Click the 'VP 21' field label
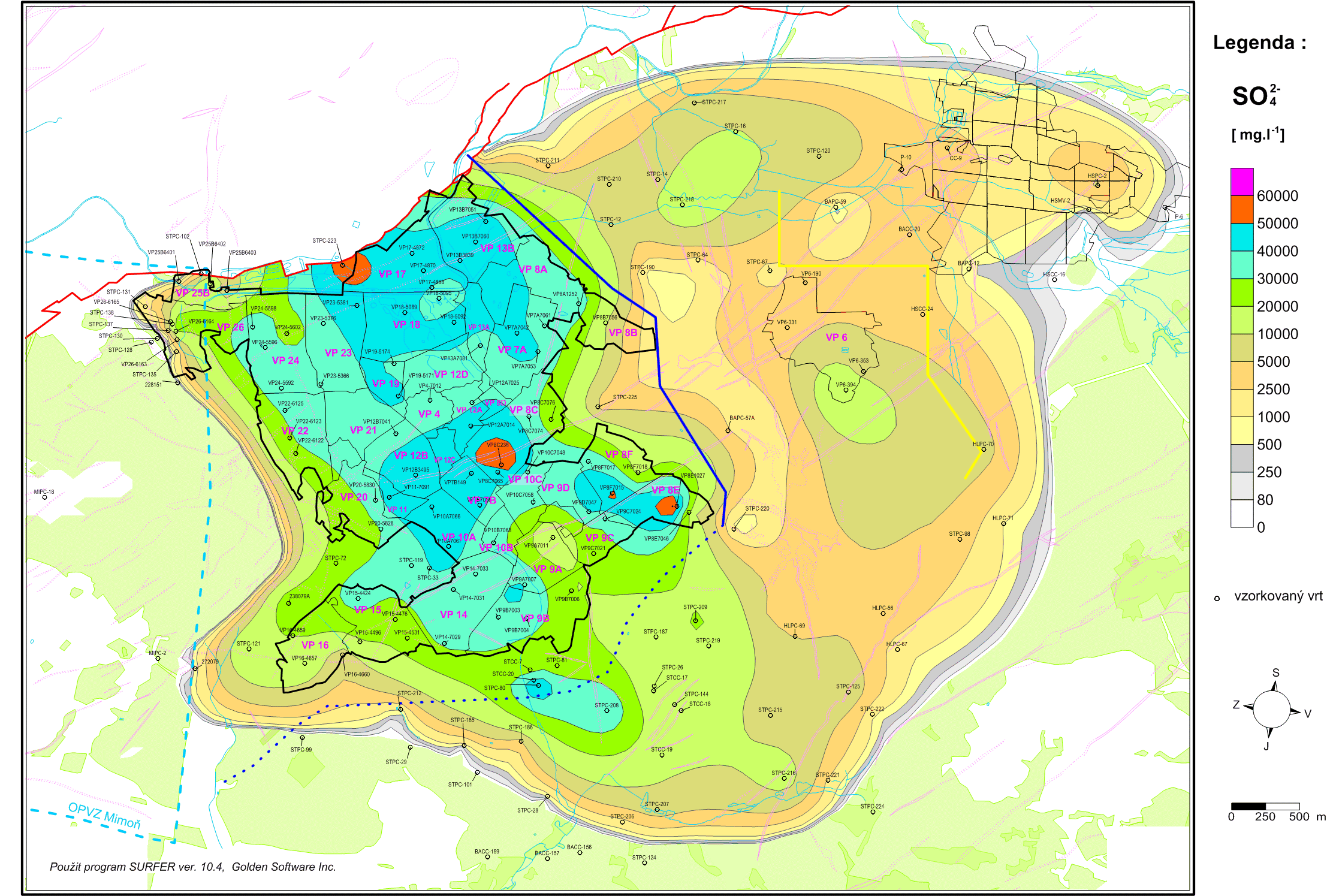This screenshot has width=1327, height=896. [363, 430]
